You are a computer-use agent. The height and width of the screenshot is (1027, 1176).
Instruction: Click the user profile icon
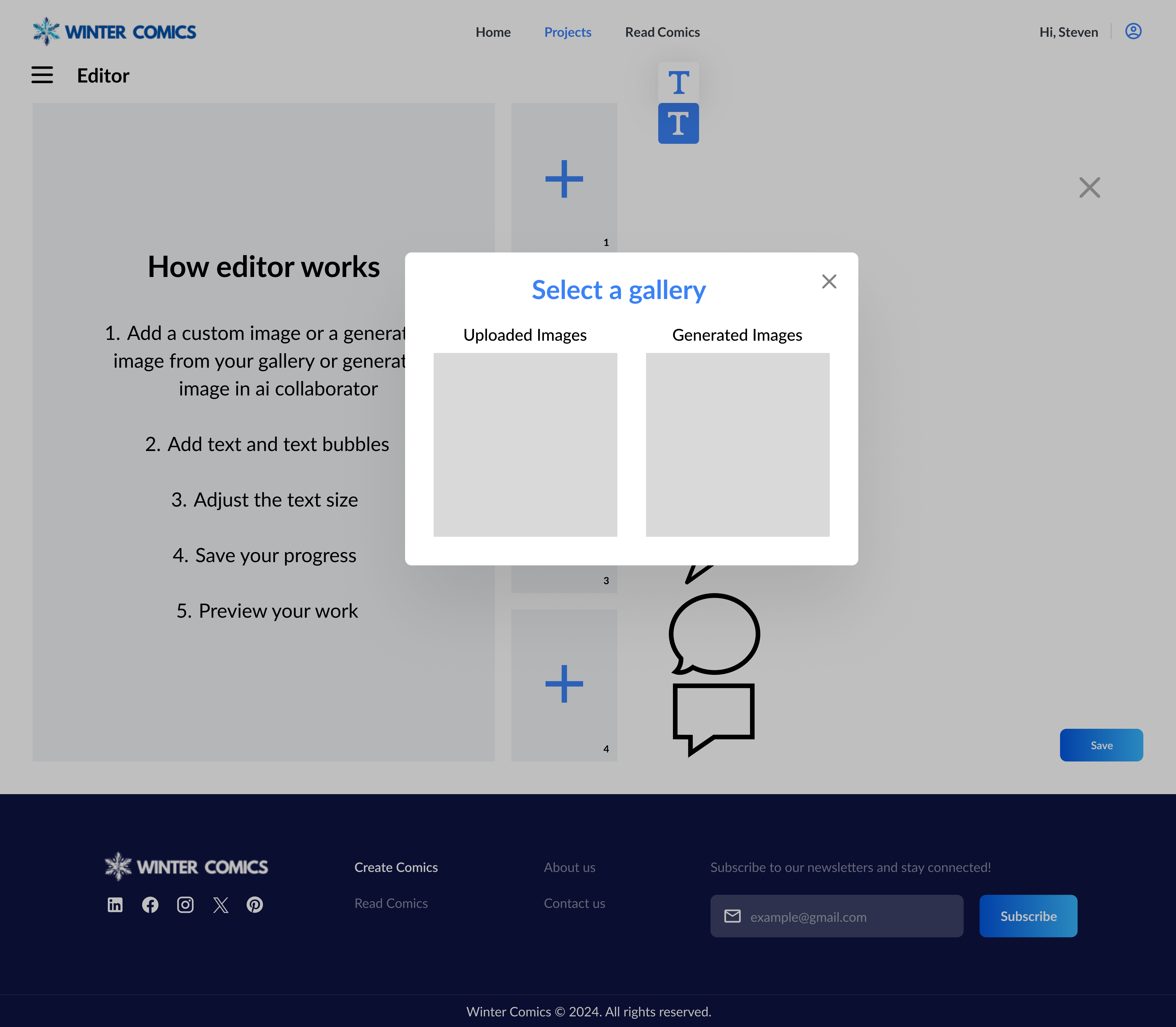[1132, 32]
